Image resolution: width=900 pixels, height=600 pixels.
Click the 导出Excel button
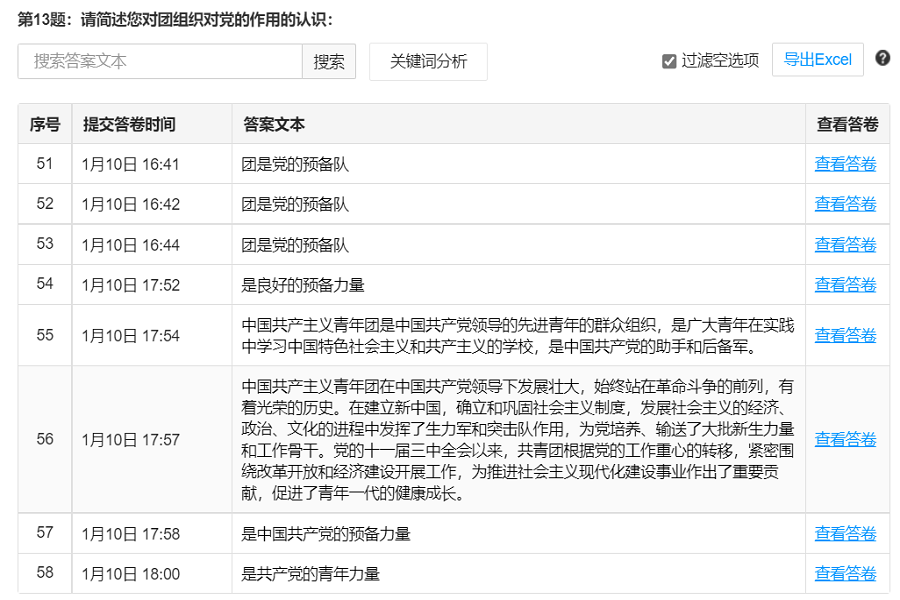point(817,59)
